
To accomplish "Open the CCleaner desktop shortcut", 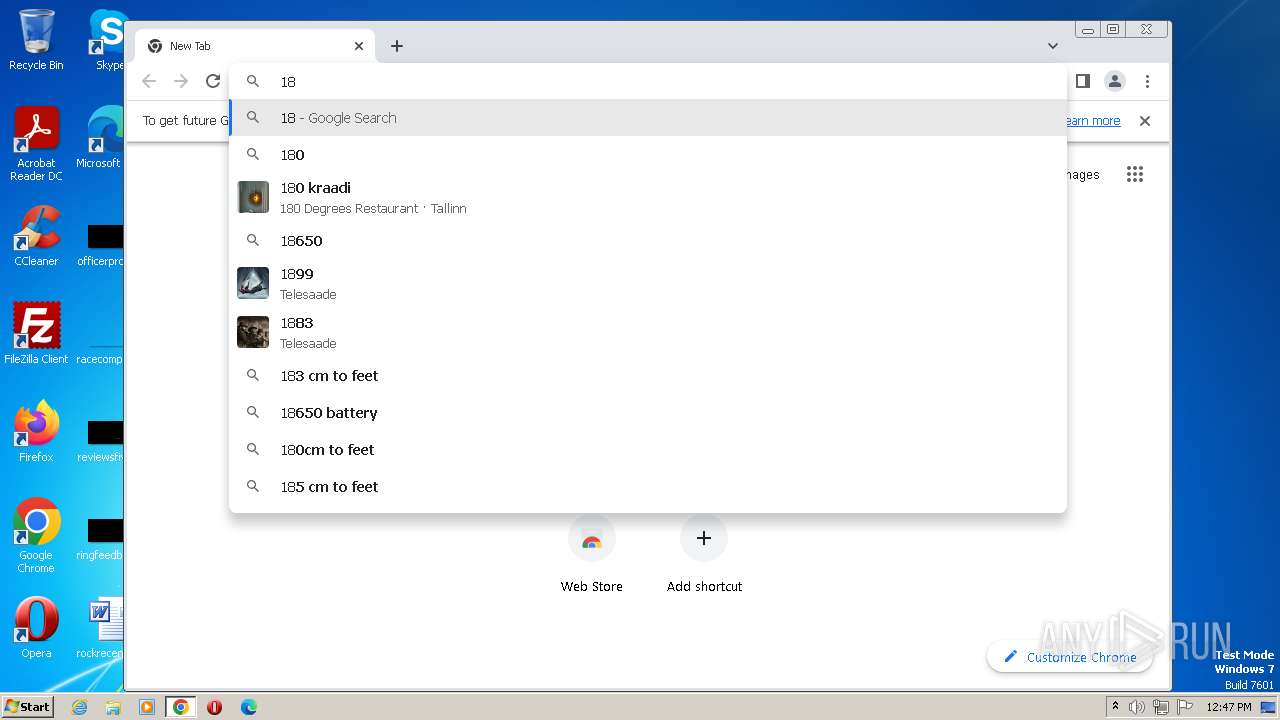I will pos(36,236).
